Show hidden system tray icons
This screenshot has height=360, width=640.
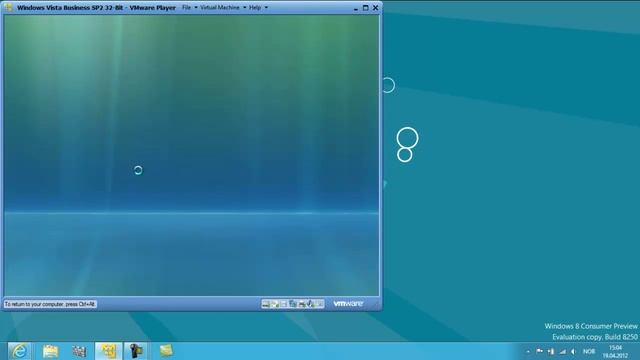point(528,351)
